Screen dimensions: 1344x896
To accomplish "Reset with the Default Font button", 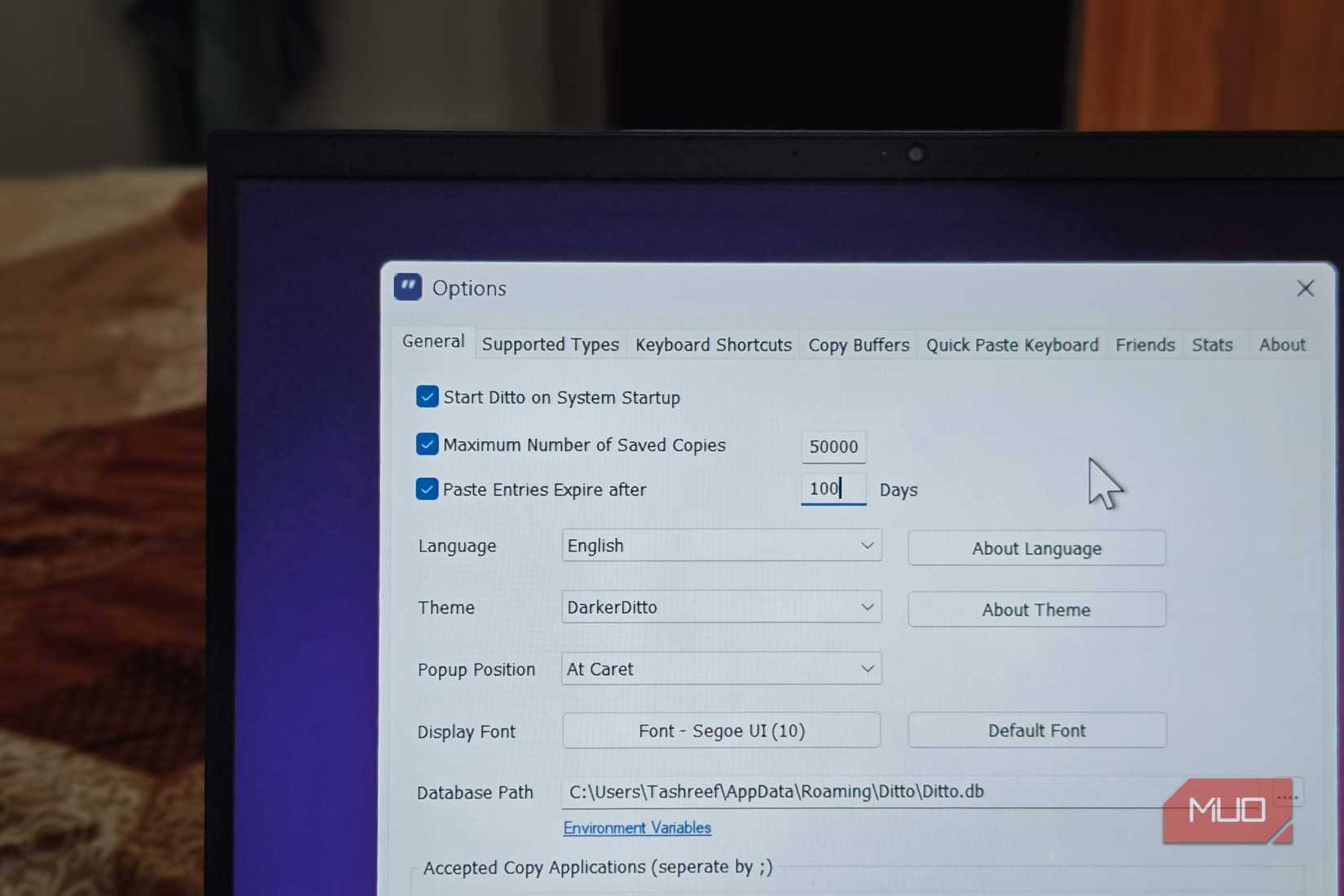I will (x=1036, y=731).
